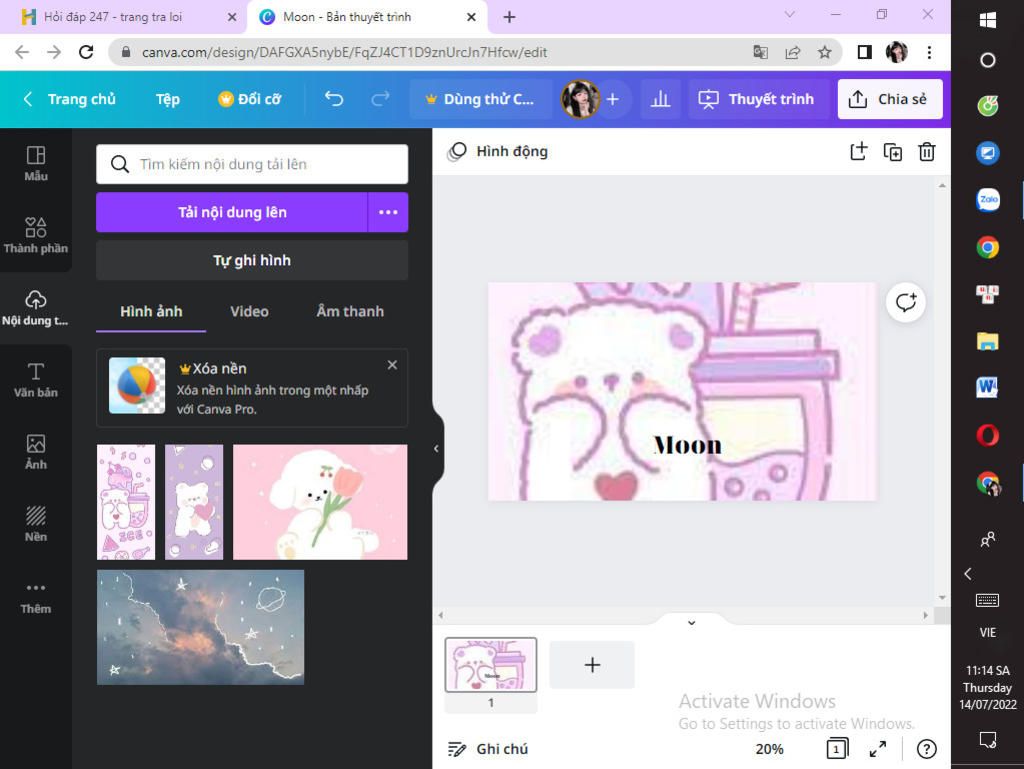The image size is (1024, 769).
Task: Duplicate the current page
Action: point(893,151)
